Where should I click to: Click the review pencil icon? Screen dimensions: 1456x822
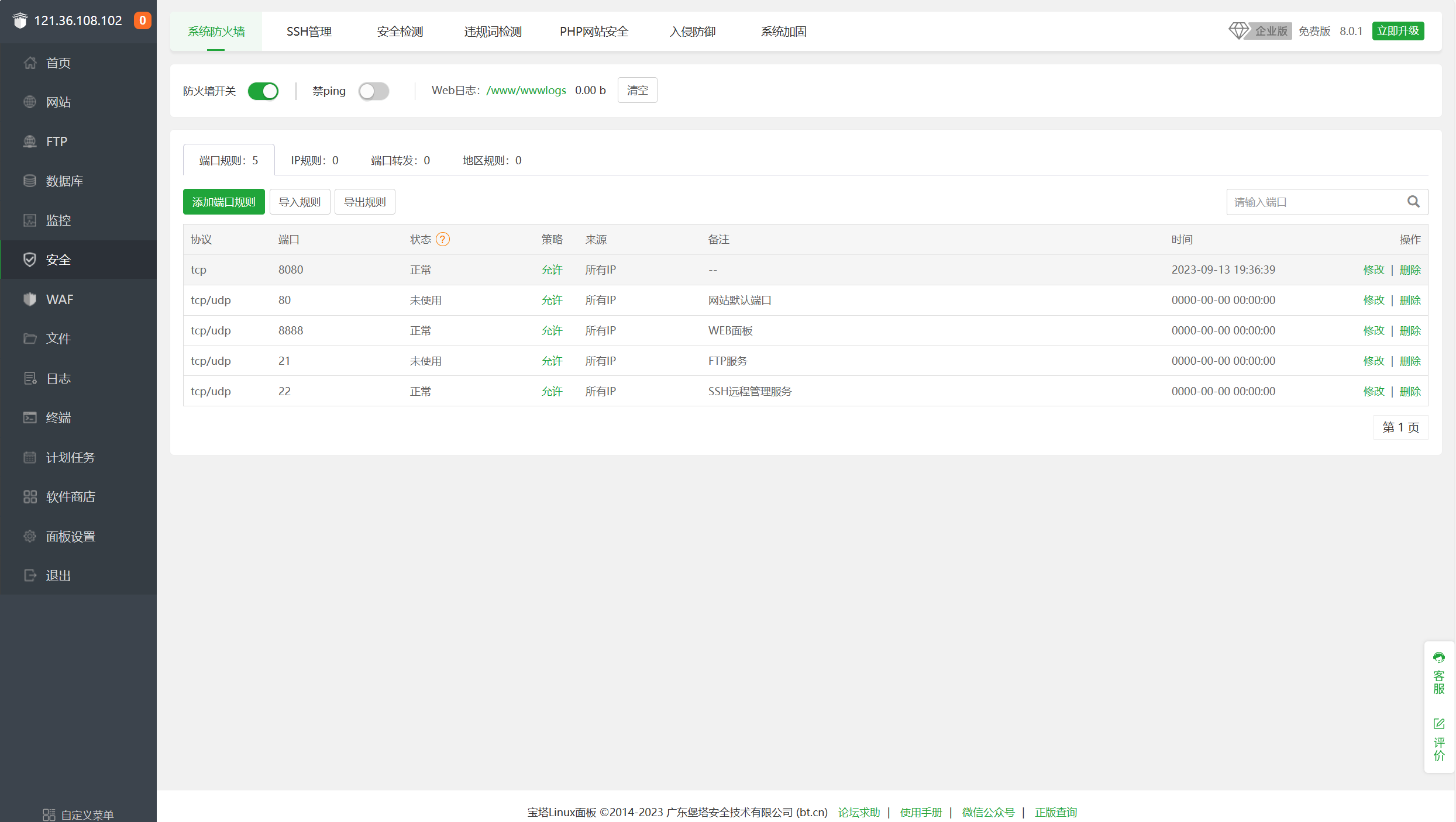(1438, 724)
